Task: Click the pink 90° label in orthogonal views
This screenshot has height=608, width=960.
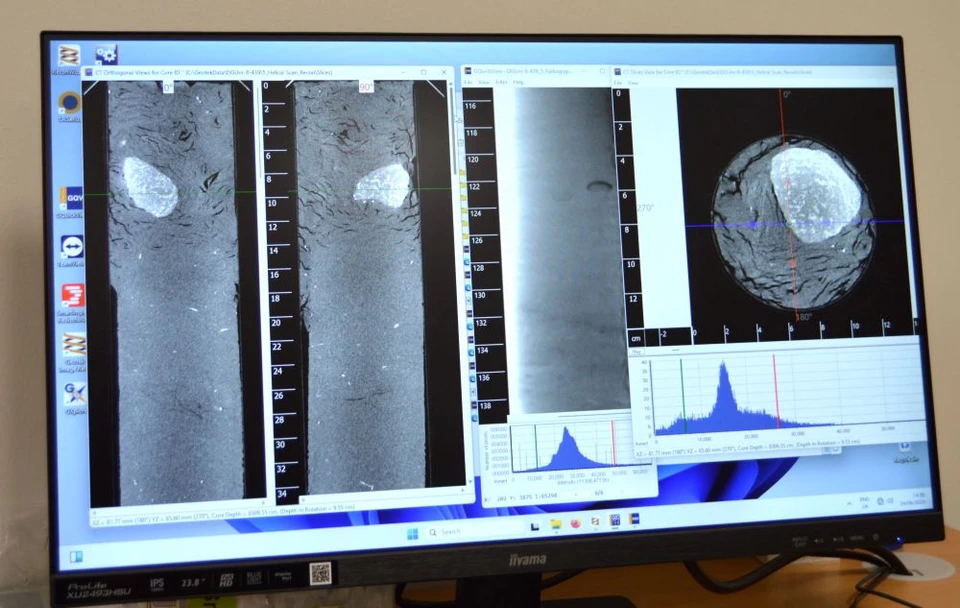Action: coord(366,87)
